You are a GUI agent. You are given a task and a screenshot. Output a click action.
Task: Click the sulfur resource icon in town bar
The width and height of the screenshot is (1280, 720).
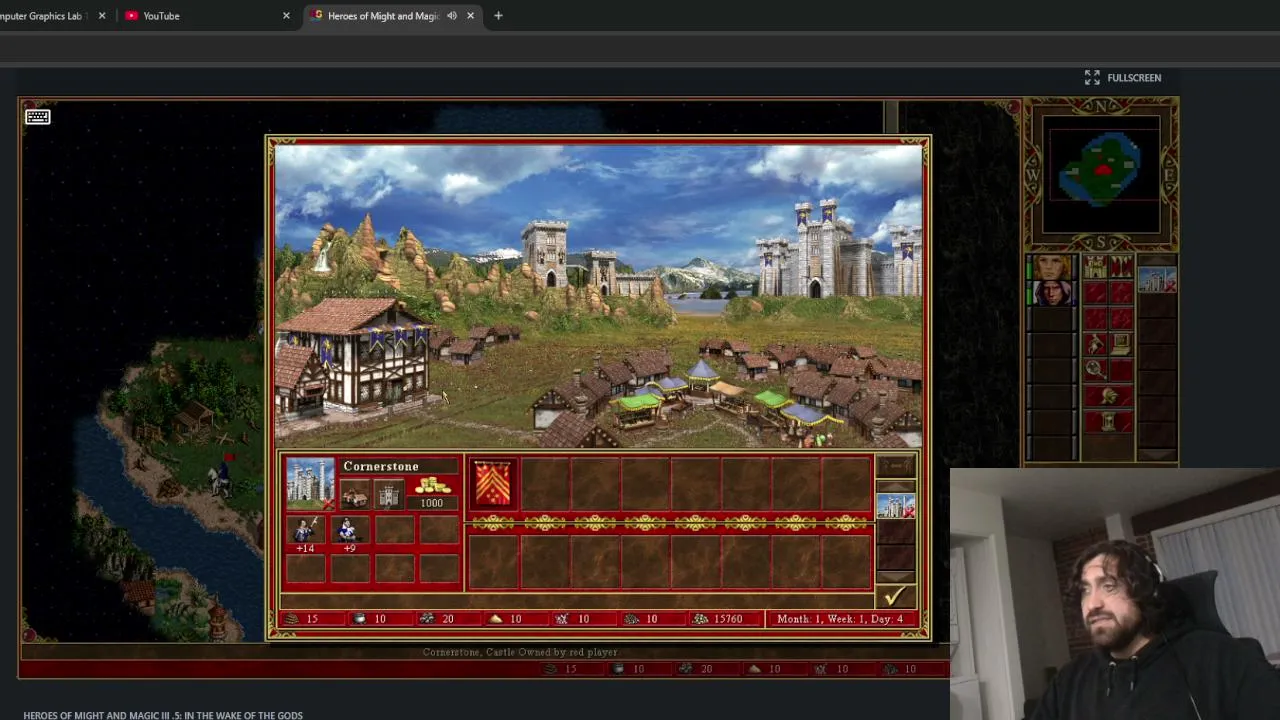pos(495,619)
